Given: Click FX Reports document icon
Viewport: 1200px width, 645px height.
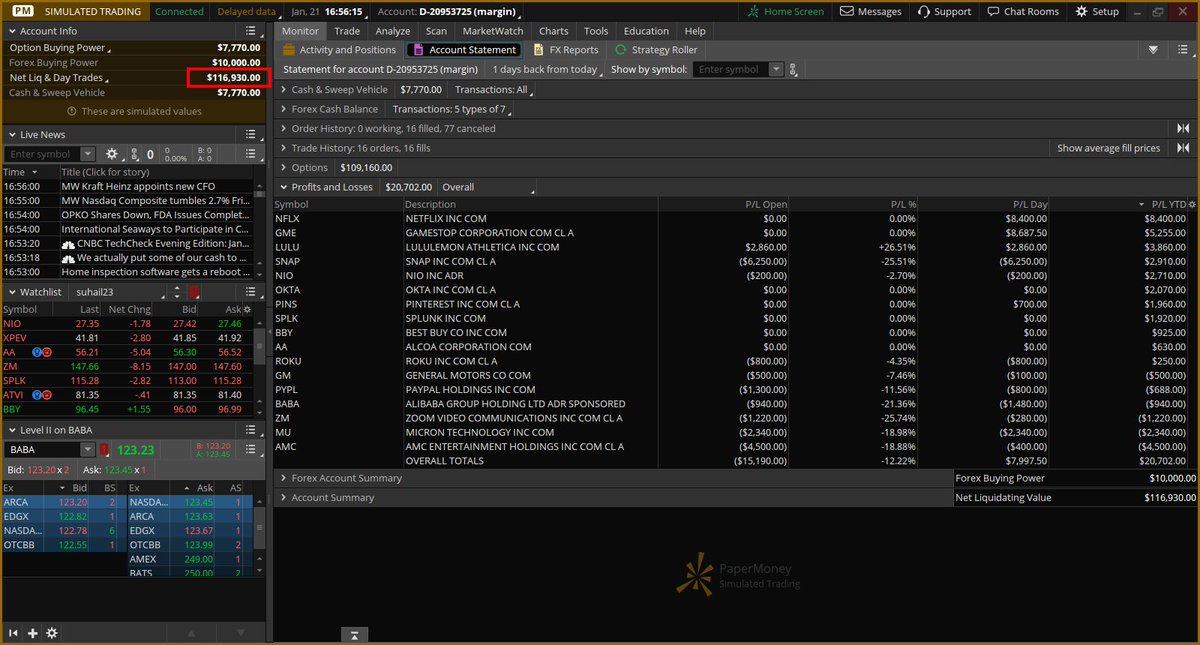Looking at the screenshot, I should 539,49.
